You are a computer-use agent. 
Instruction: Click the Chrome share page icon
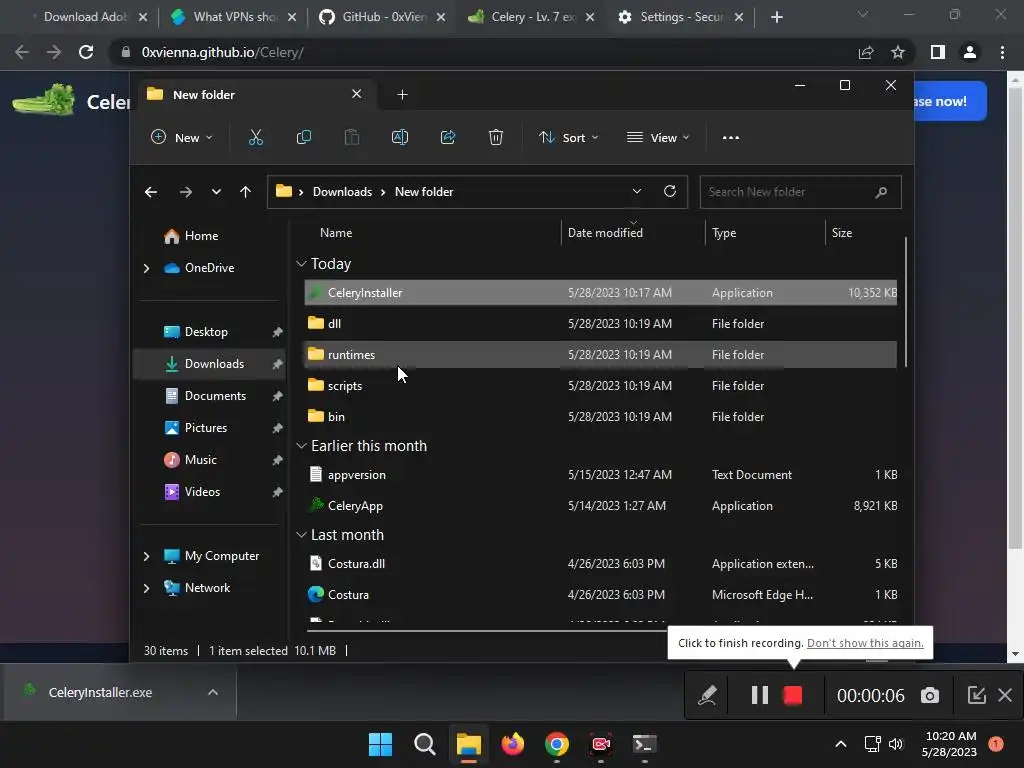(x=866, y=52)
